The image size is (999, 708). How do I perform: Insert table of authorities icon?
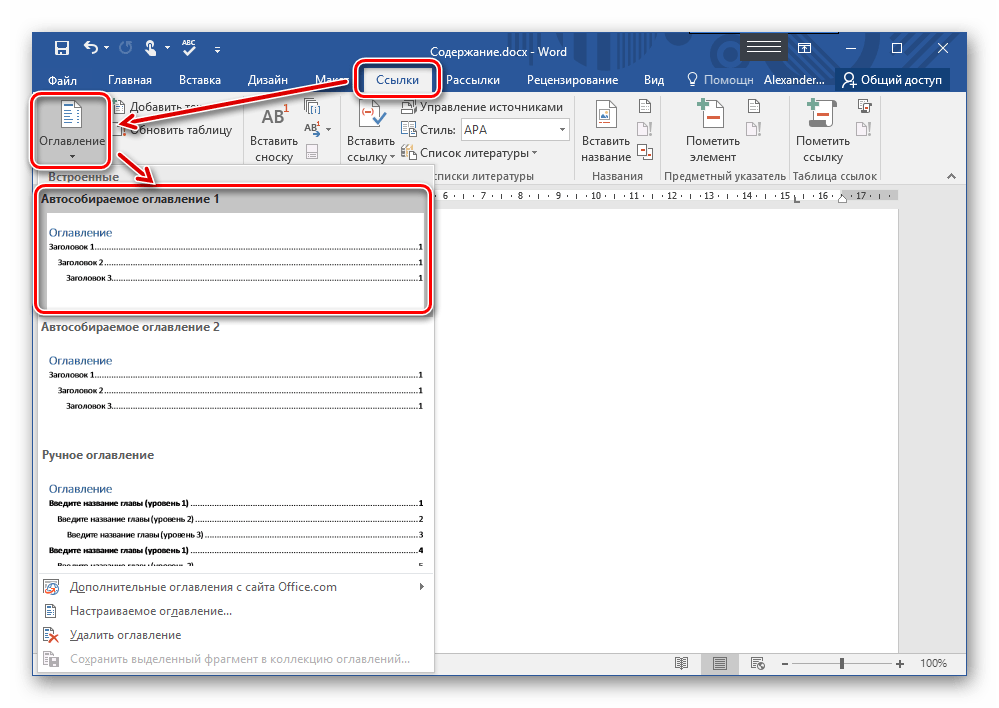(x=864, y=106)
